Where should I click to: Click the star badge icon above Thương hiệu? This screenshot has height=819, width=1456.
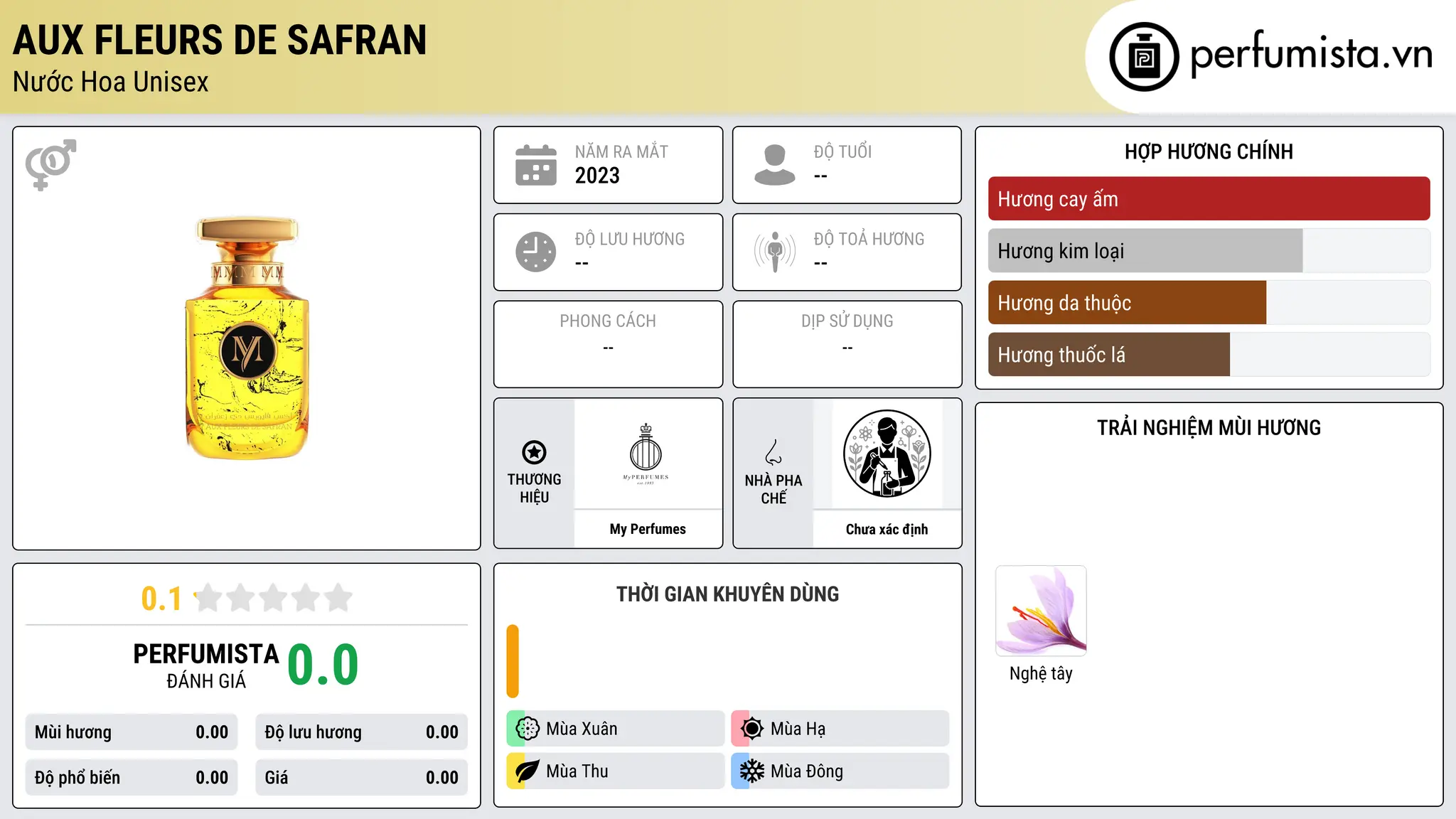tap(534, 452)
